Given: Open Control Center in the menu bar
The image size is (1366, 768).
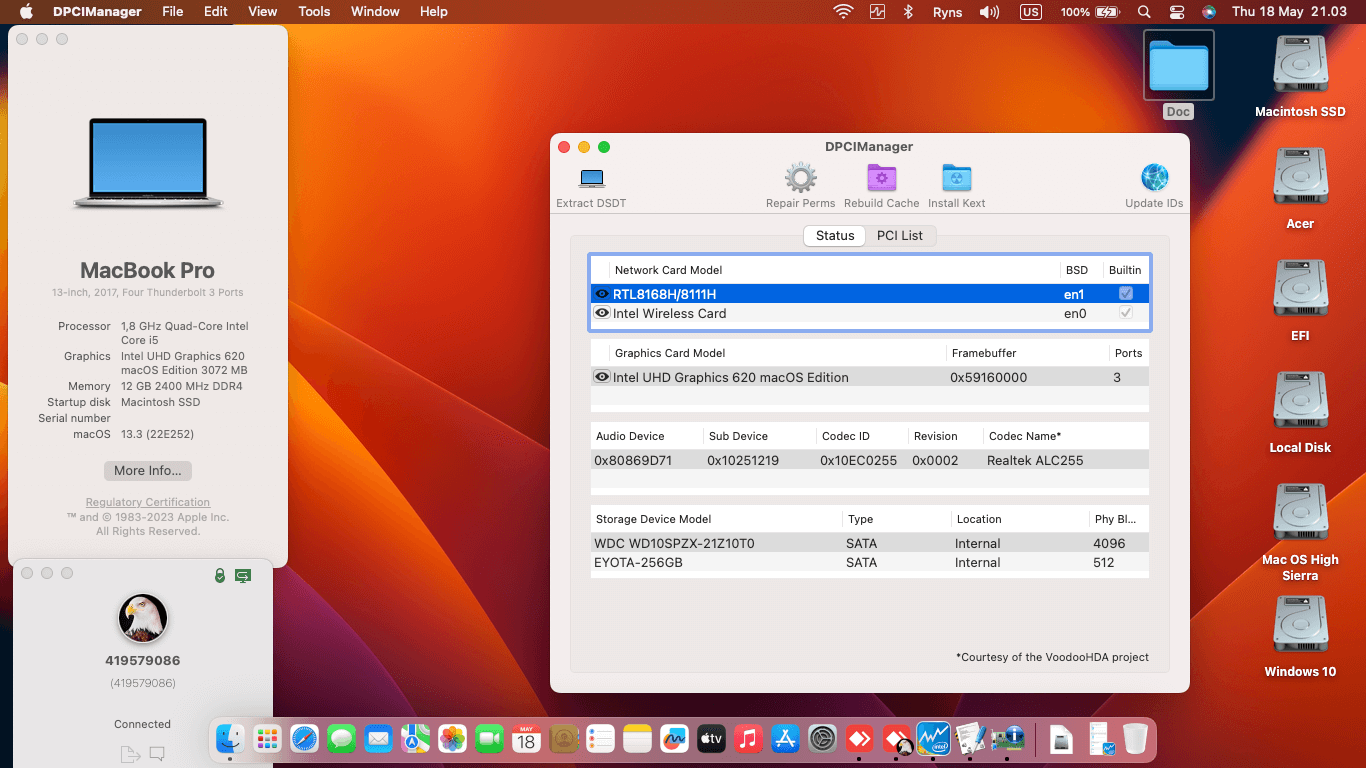Looking at the screenshot, I should 1177,12.
